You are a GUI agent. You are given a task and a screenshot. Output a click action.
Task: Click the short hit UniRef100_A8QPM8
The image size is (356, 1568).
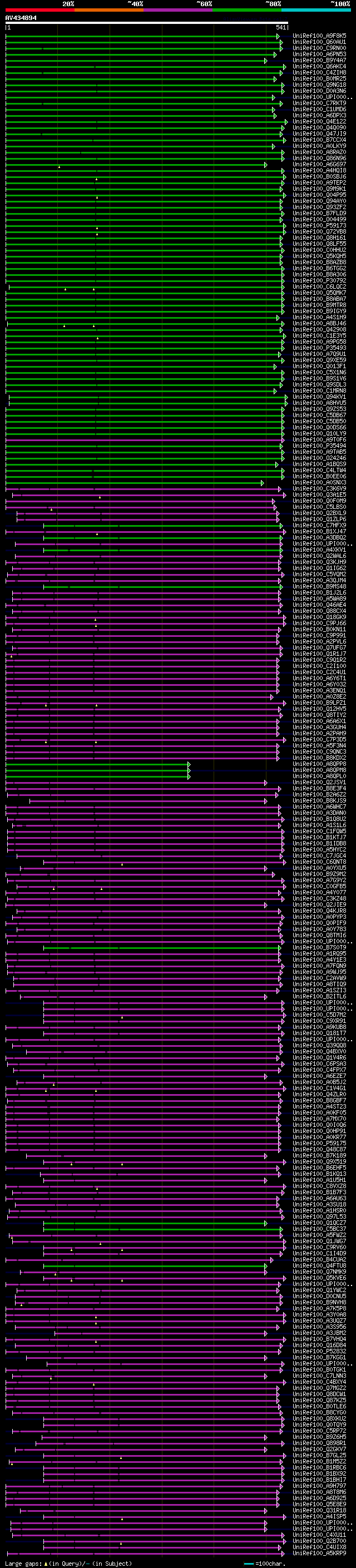[319, 770]
